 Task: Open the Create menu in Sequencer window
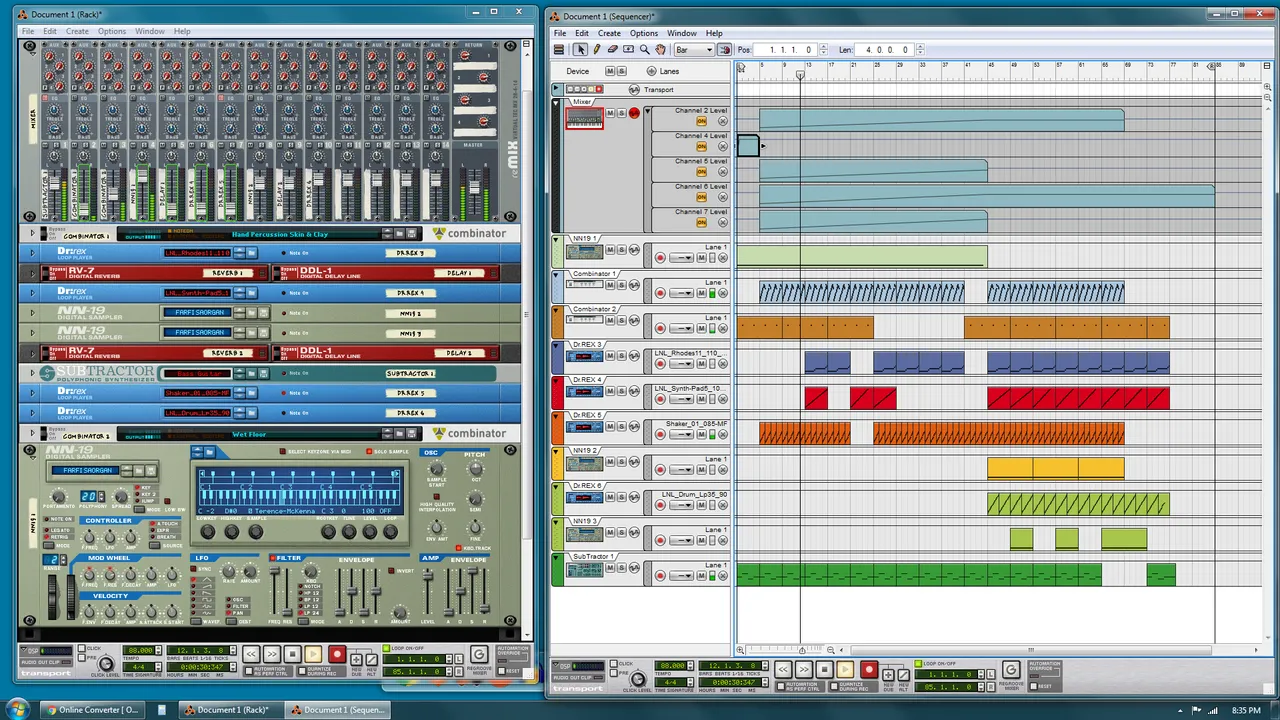point(609,33)
